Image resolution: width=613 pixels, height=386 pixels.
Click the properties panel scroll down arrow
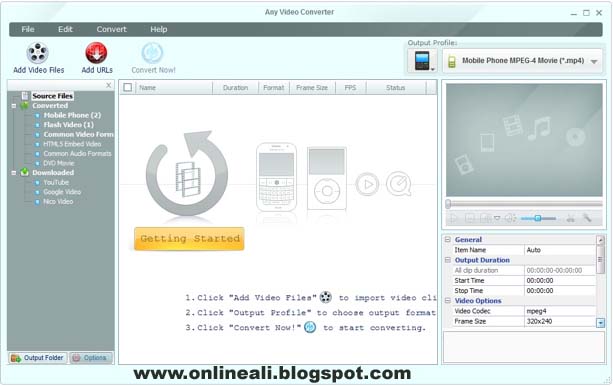pos(600,323)
